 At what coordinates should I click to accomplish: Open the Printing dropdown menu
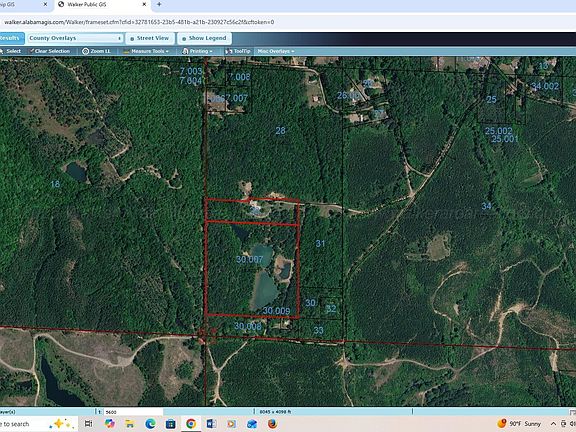197,51
